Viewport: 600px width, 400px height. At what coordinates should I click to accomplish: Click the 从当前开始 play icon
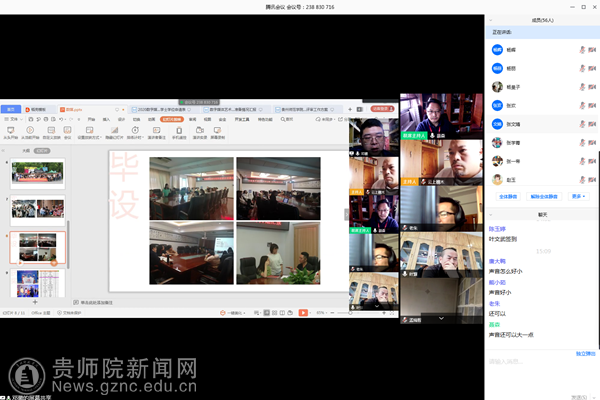click(31, 129)
